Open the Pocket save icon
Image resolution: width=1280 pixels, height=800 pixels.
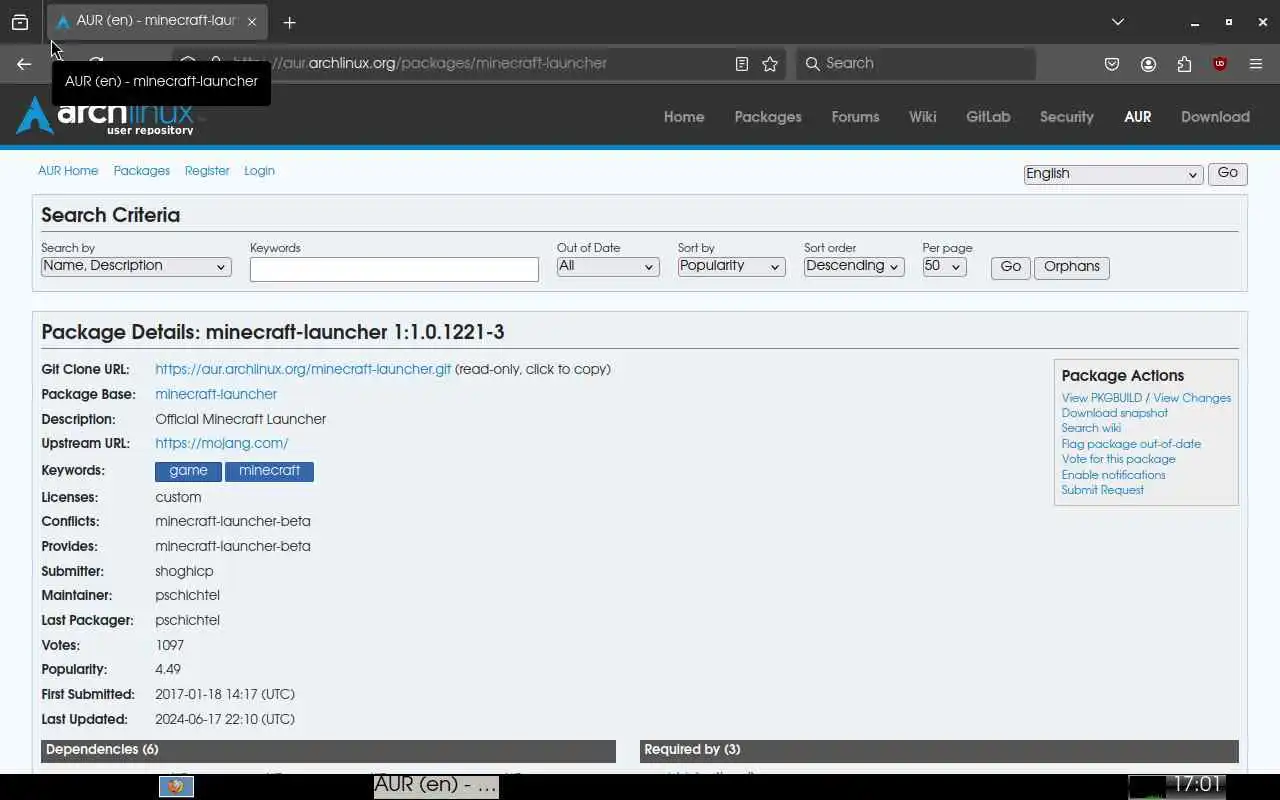coord(1112,64)
